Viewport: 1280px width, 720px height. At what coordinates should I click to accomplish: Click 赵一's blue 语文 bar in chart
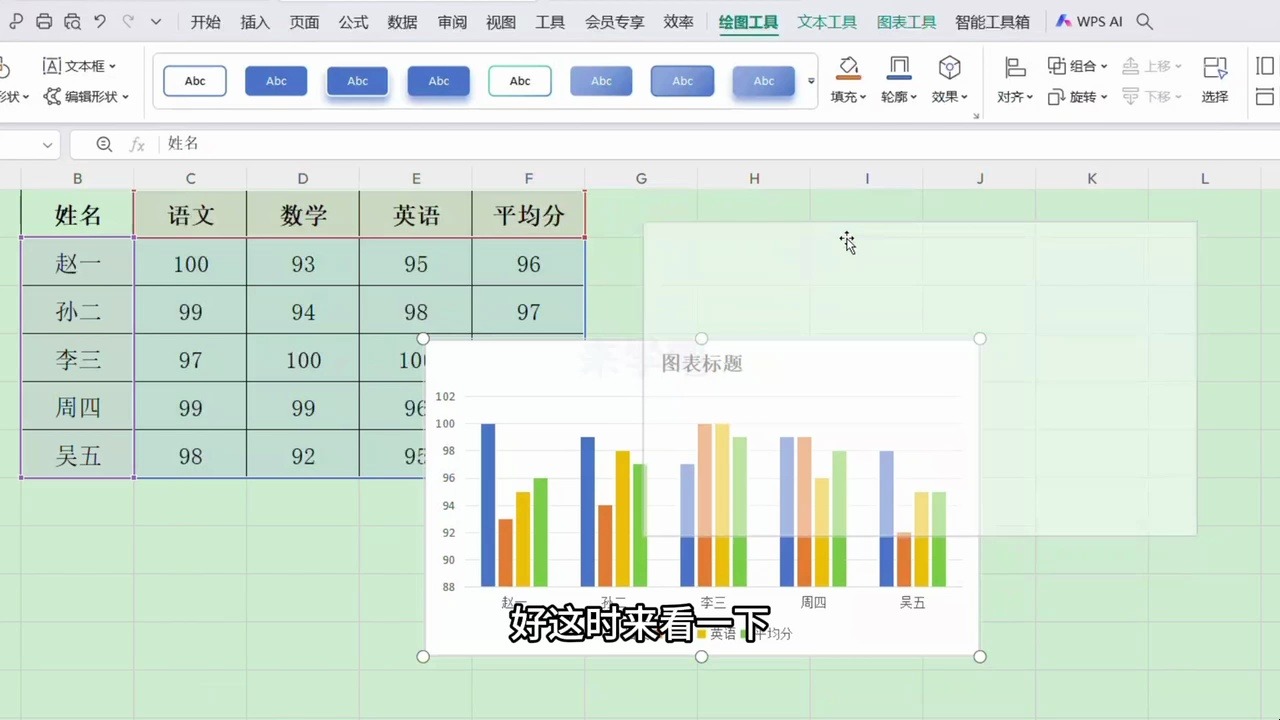point(488,505)
